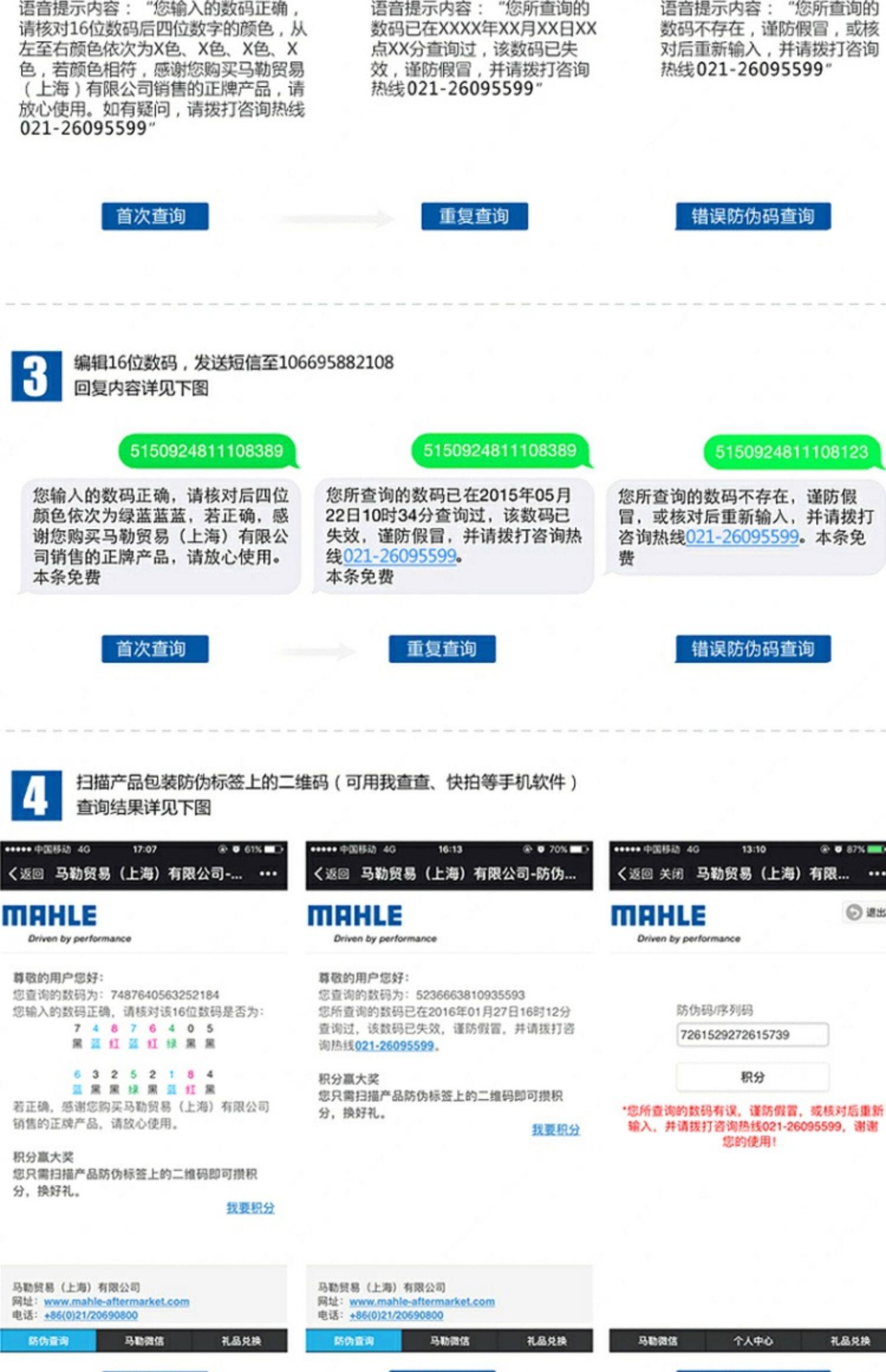The image size is (886, 1372).
Task: Select 礼品兑换 tab in the 17:07 phone screen
Action: (241, 1341)
